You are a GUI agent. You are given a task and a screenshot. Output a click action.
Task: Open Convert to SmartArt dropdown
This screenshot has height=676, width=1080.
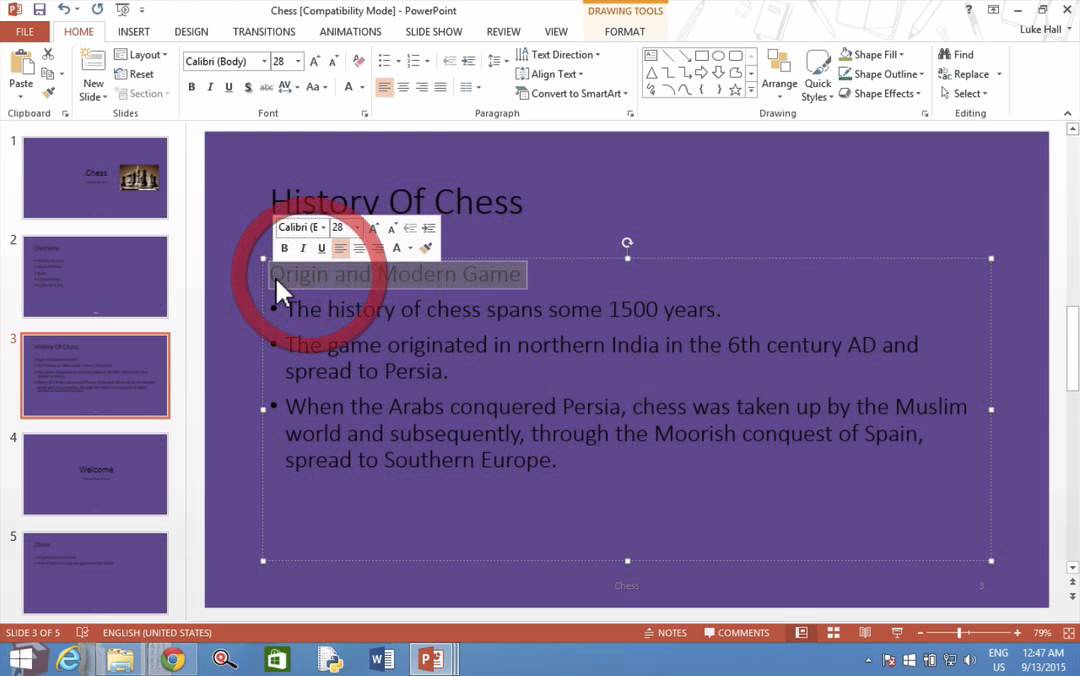(x=572, y=93)
